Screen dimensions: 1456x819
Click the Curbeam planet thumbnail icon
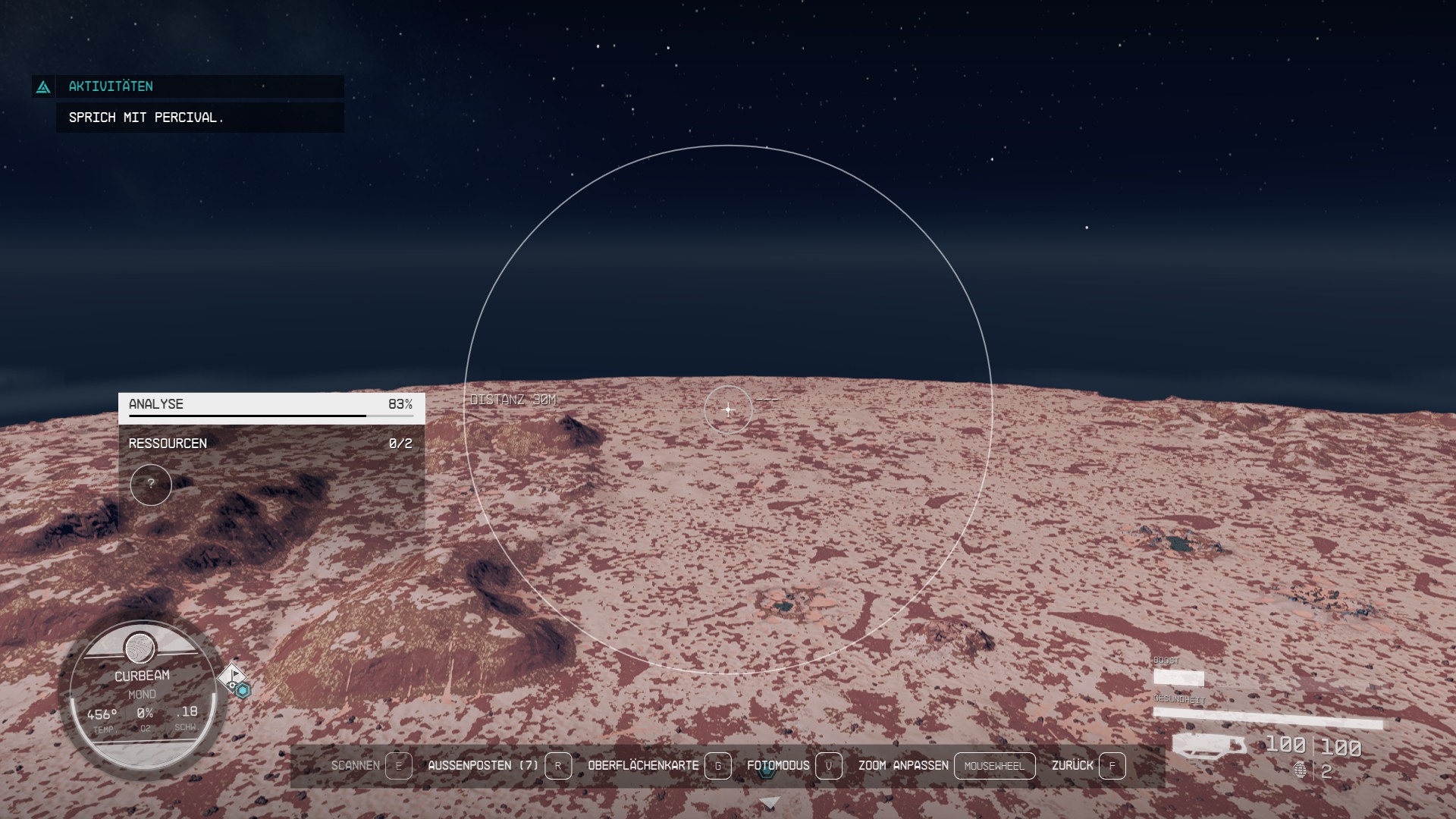[x=140, y=648]
